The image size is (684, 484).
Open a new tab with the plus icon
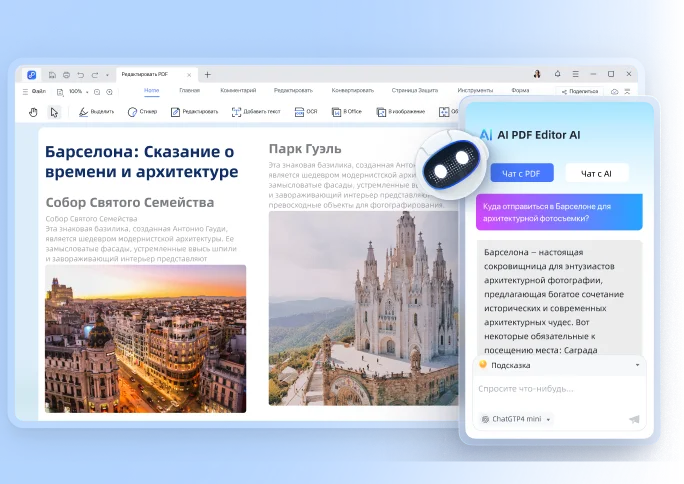click(x=208, y=75)
